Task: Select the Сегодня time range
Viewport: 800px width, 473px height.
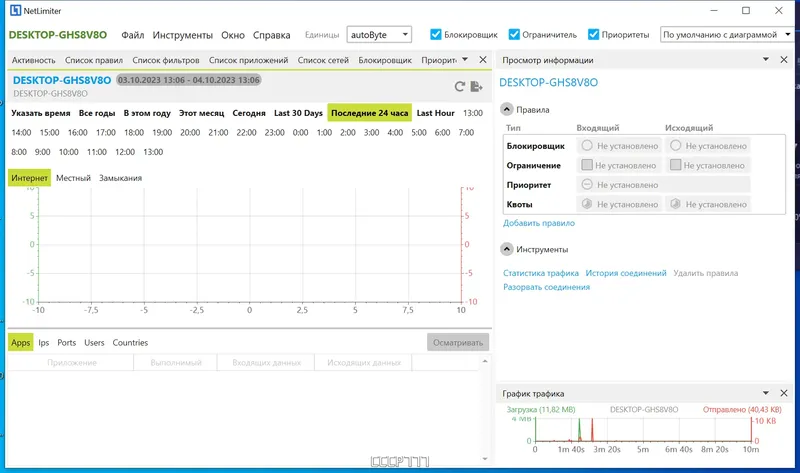Action: [249, 113]
